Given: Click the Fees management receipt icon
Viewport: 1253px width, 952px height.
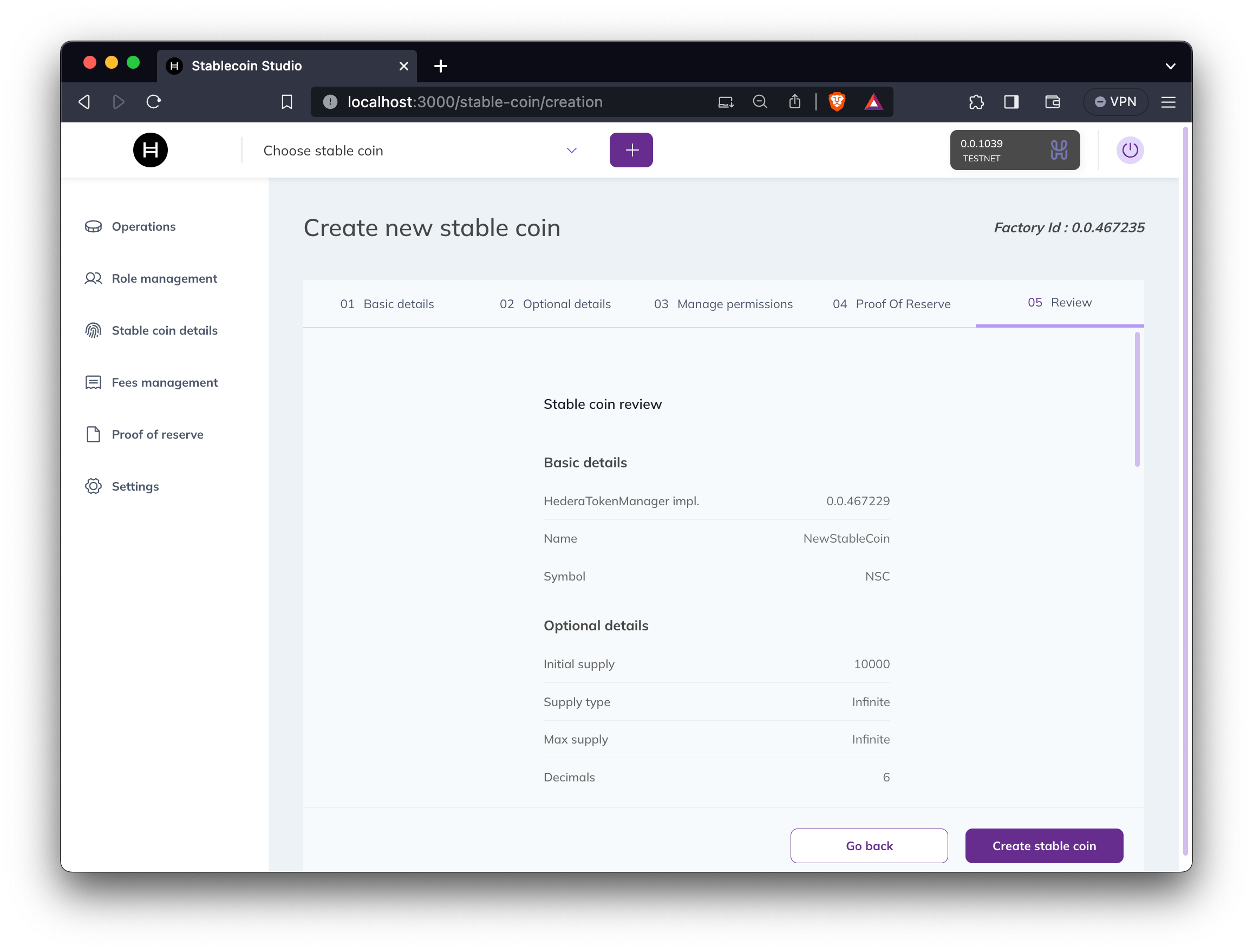Looking at the screenshot, I should pos(93,382).
